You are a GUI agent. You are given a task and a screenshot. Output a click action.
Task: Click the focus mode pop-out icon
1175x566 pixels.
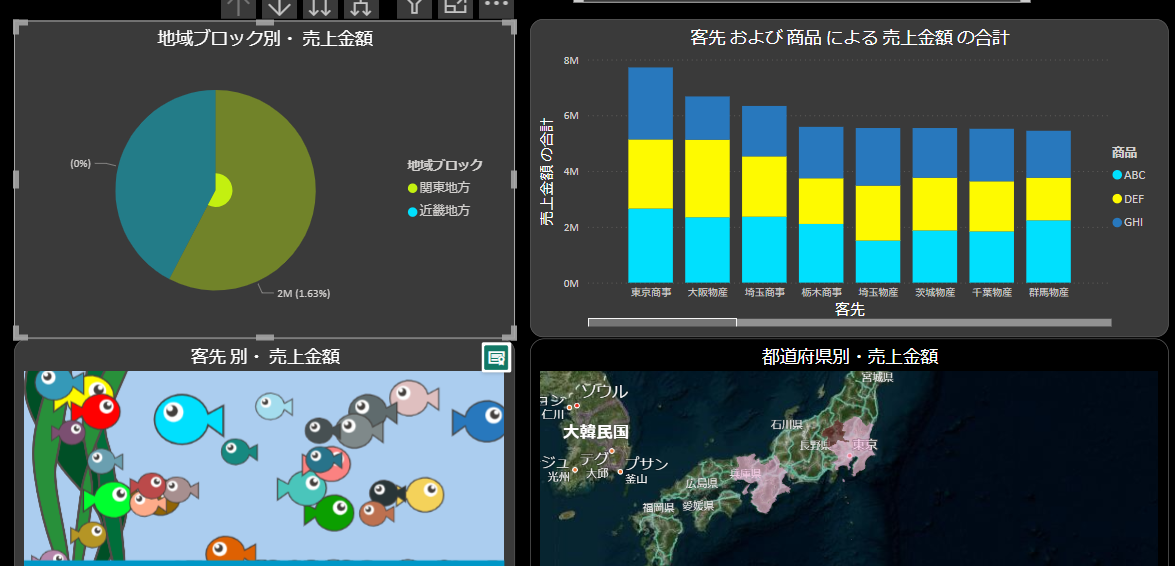point(455,6)
